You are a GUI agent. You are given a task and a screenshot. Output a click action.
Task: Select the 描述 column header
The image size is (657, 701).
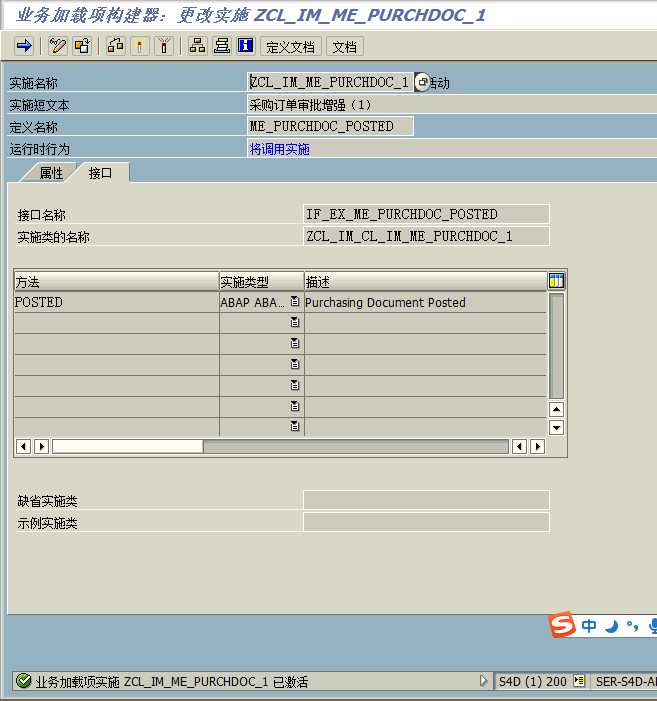[x=425, y=281]
